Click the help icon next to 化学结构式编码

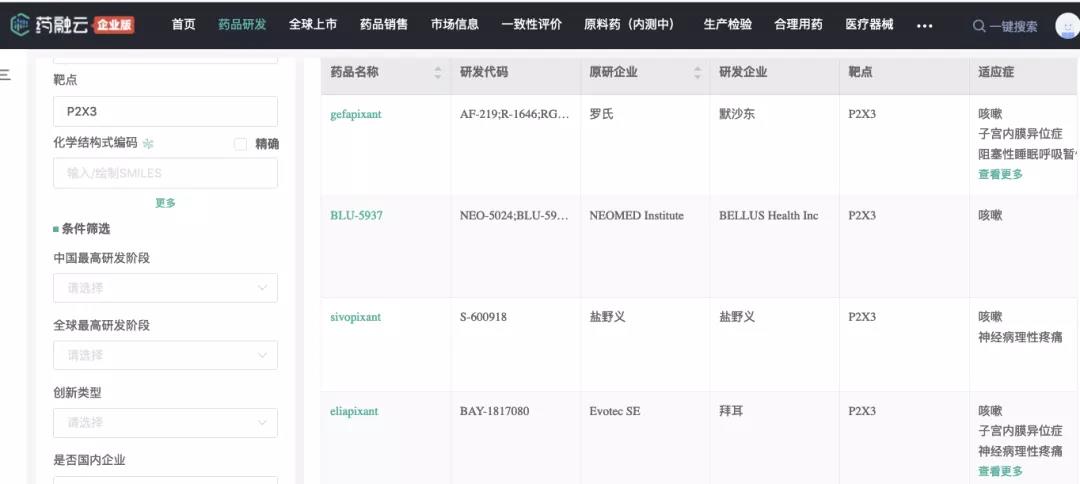pos(148,144)
